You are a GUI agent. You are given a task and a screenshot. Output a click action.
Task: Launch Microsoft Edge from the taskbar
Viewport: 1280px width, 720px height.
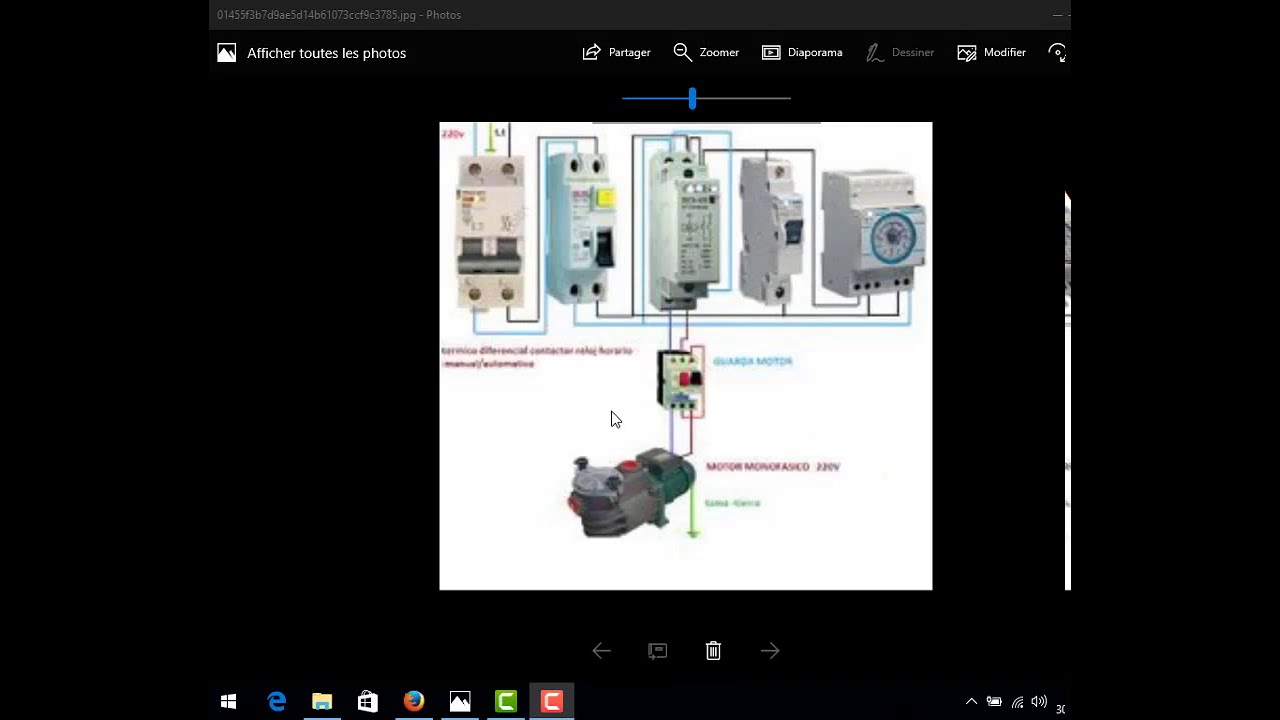coord(276,702)
